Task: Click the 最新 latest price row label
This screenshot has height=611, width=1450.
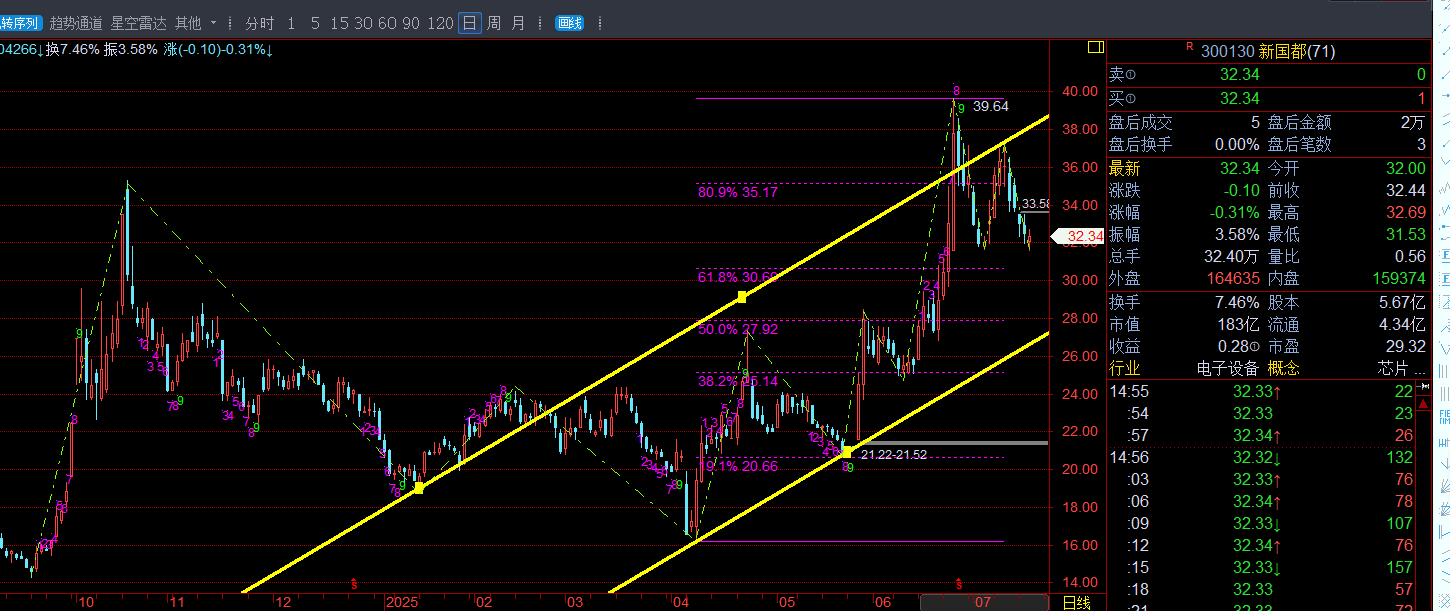Action: click(x=1124, y=168)
